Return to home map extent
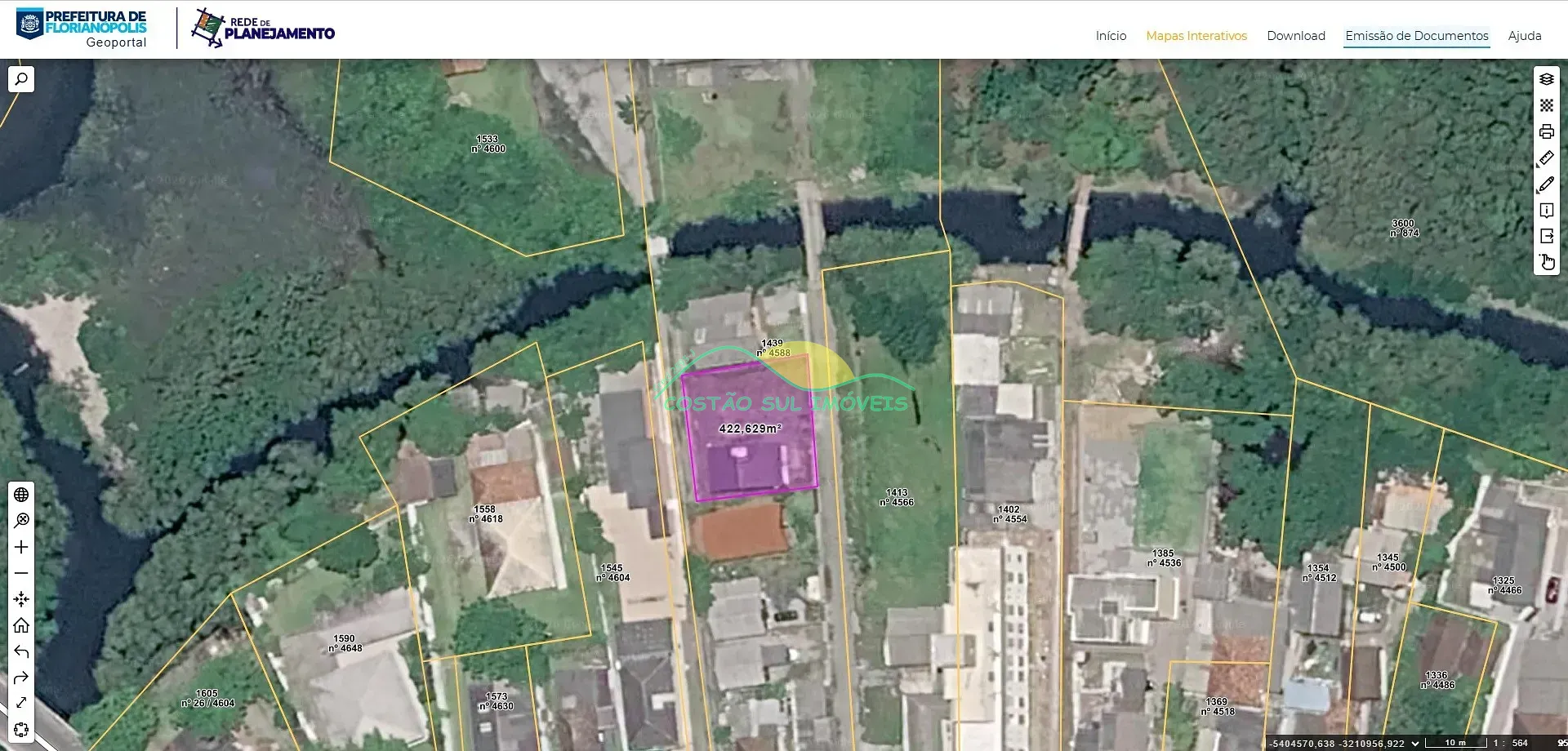 21,625
